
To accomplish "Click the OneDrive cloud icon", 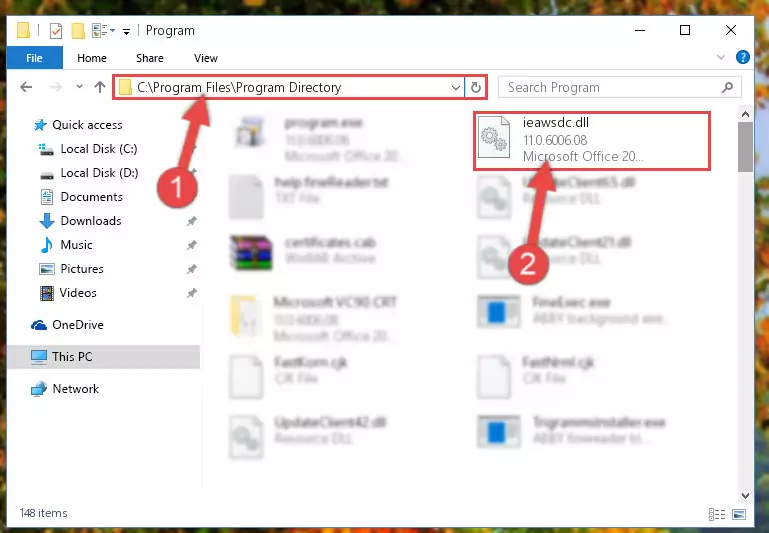I will pyautogui.click(x=39, y=325).
